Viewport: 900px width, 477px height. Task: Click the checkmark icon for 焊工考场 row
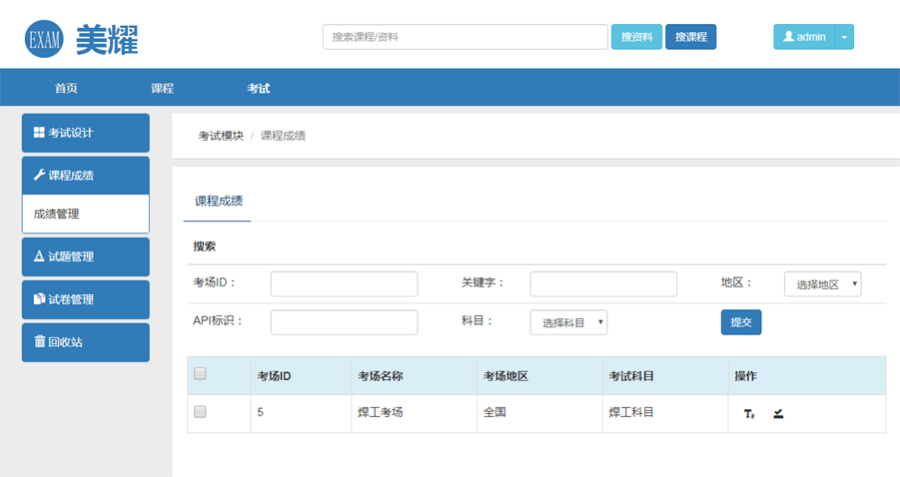[x=778, y=413]
